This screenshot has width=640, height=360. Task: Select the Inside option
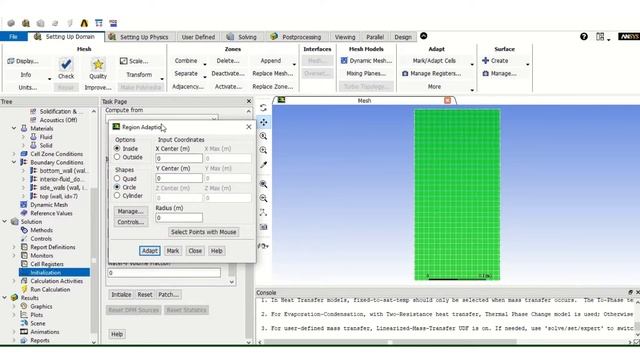click(117, 149)
